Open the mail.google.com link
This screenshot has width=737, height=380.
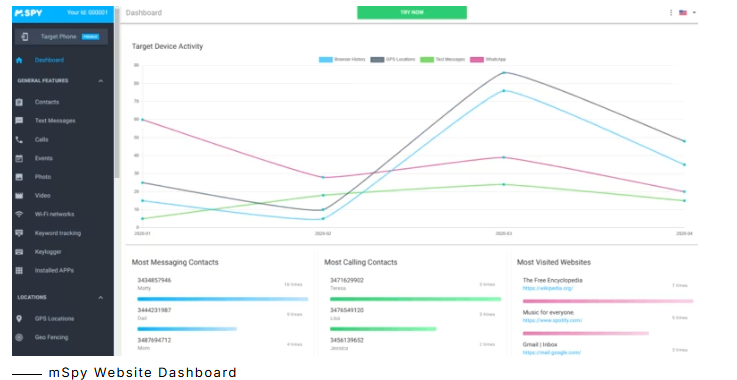click(552, 352)
